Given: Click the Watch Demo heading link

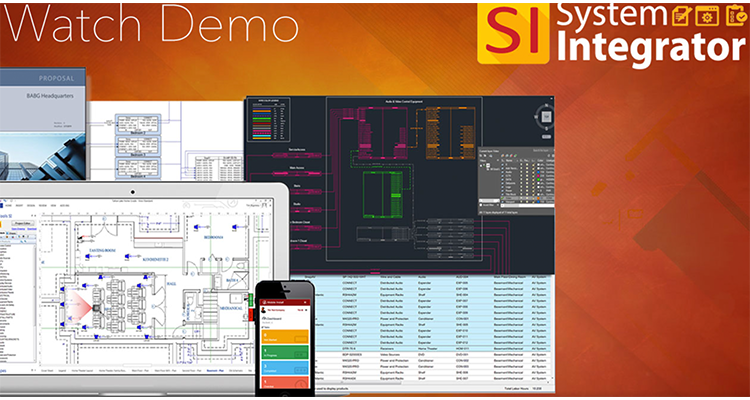Looking at the screenshot, I should (x=149, y=24).
